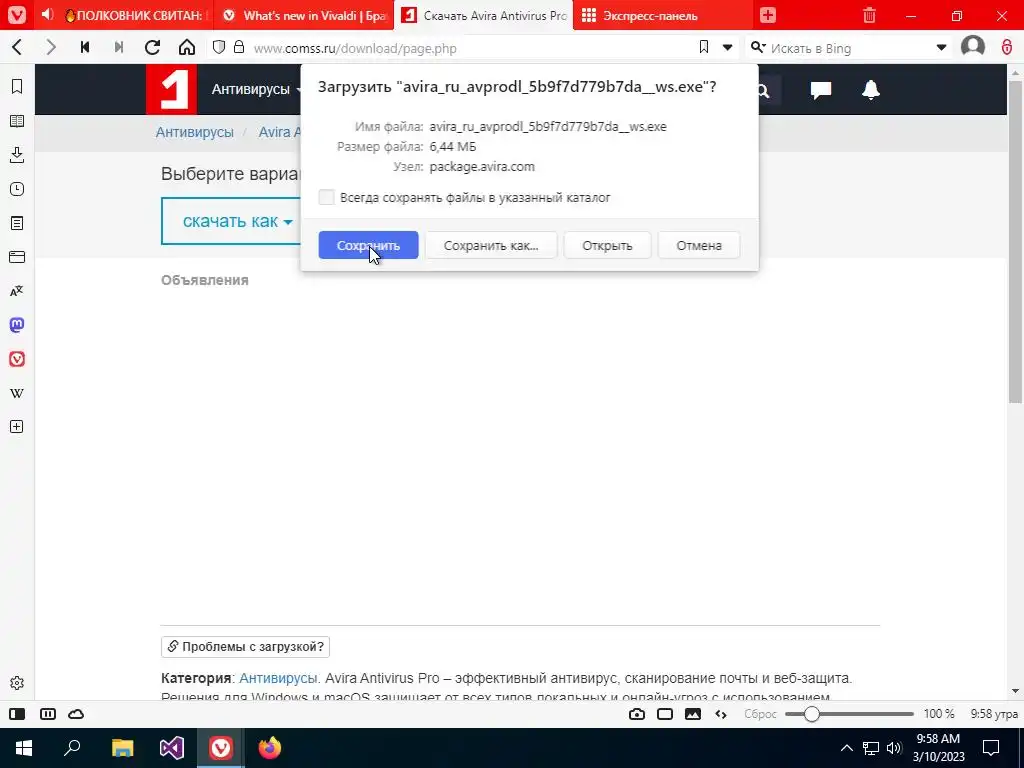Click the address bar URL field
The image size is (1024, 768).
(x=470, y=48)
